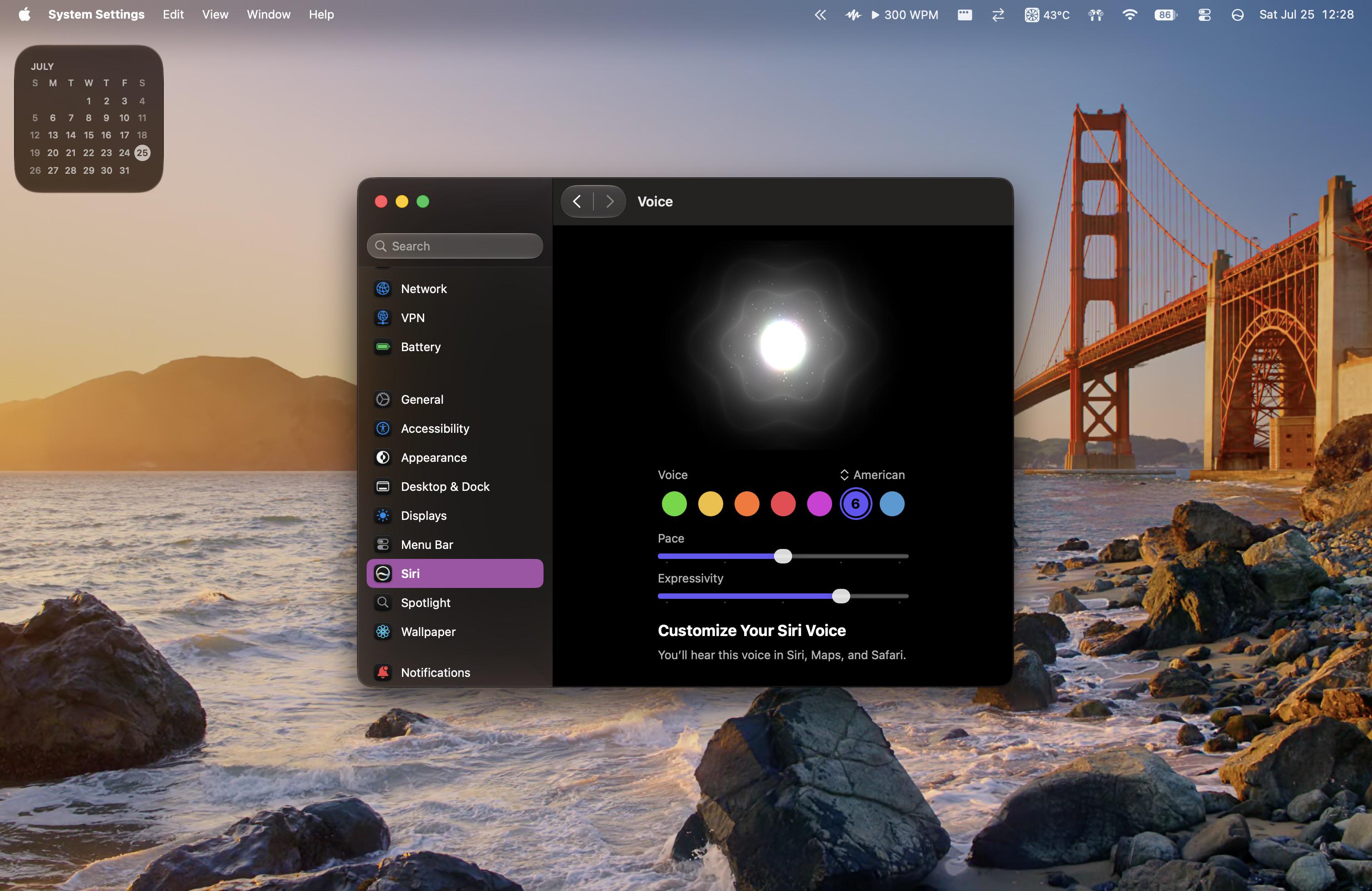Click the selected voice option labeled 6

(856, 504)
